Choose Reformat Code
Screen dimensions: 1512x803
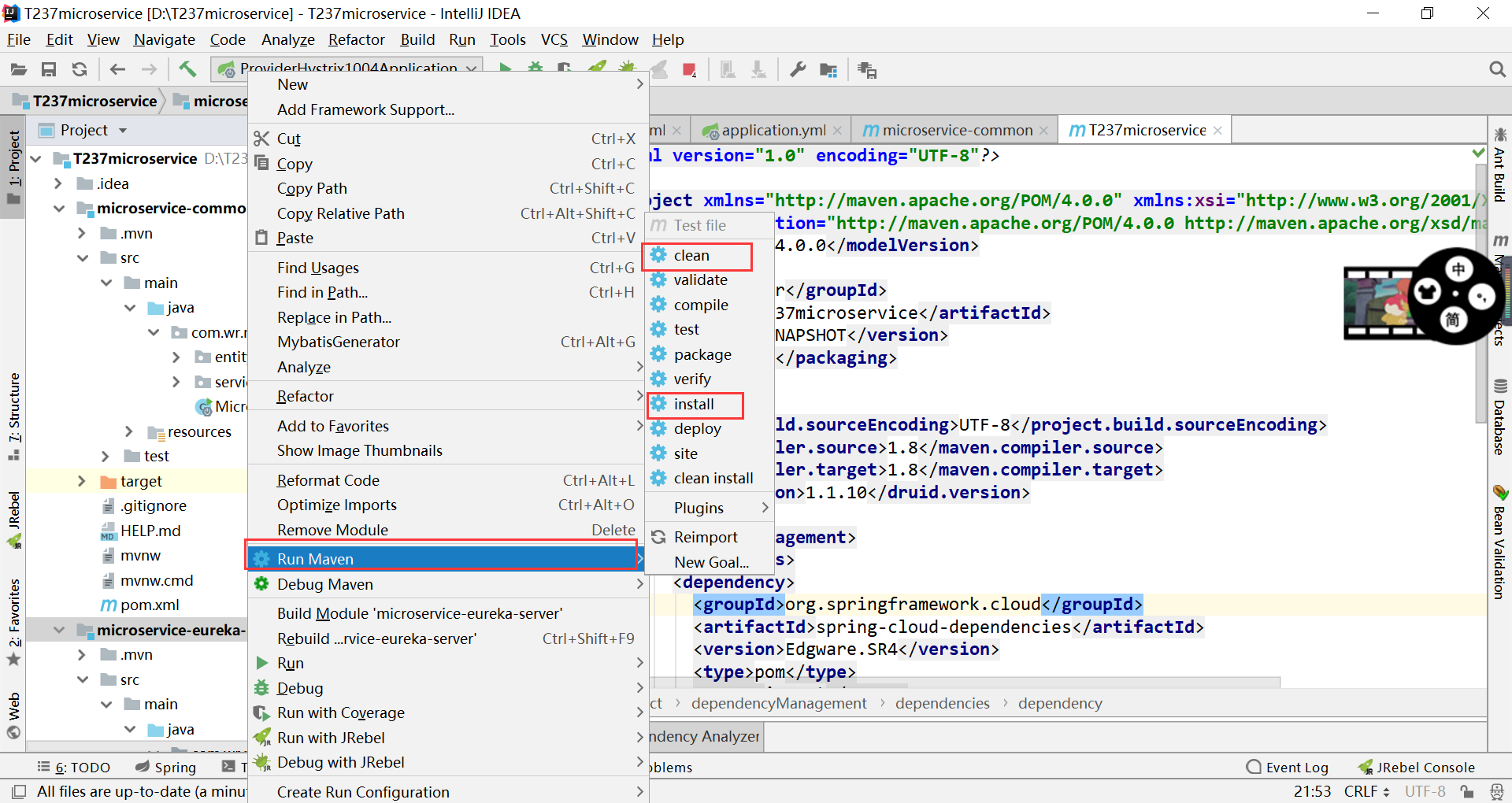[447, 480]
